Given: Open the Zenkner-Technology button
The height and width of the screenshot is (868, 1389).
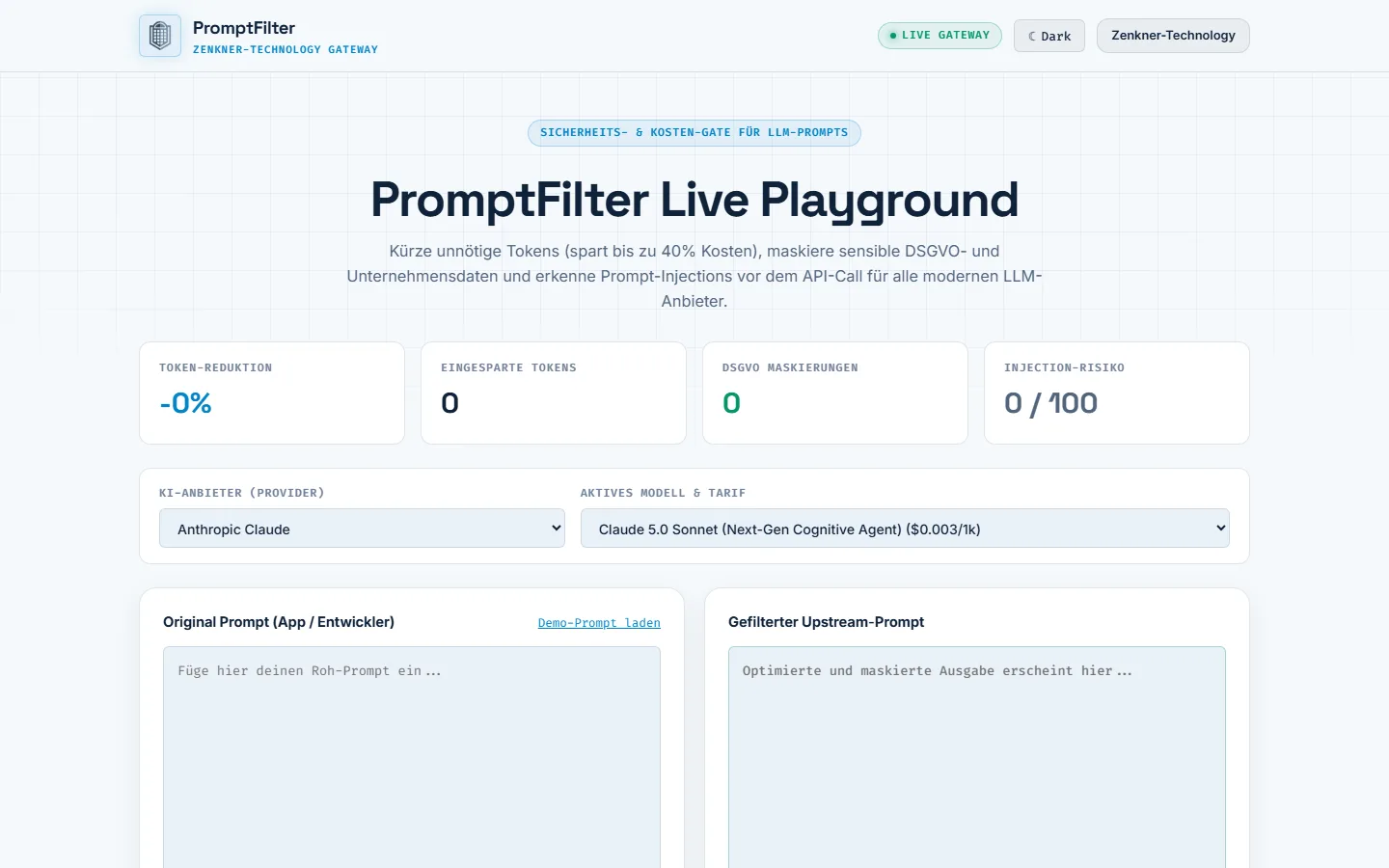Looking at the screenshot, I should tap(1173, 36).
